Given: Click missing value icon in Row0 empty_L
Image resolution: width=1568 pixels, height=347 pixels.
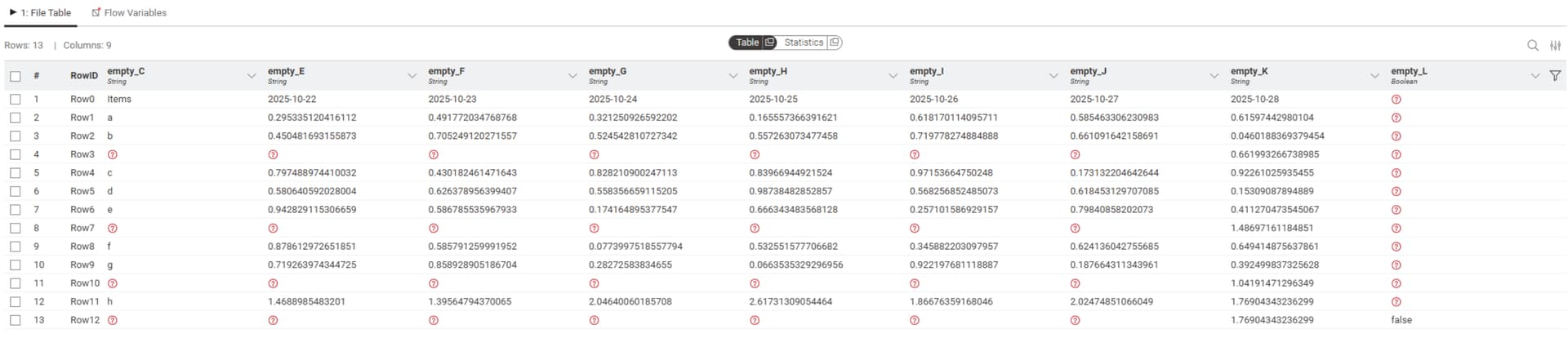Looking at the screenshot, I should 1396,100.
